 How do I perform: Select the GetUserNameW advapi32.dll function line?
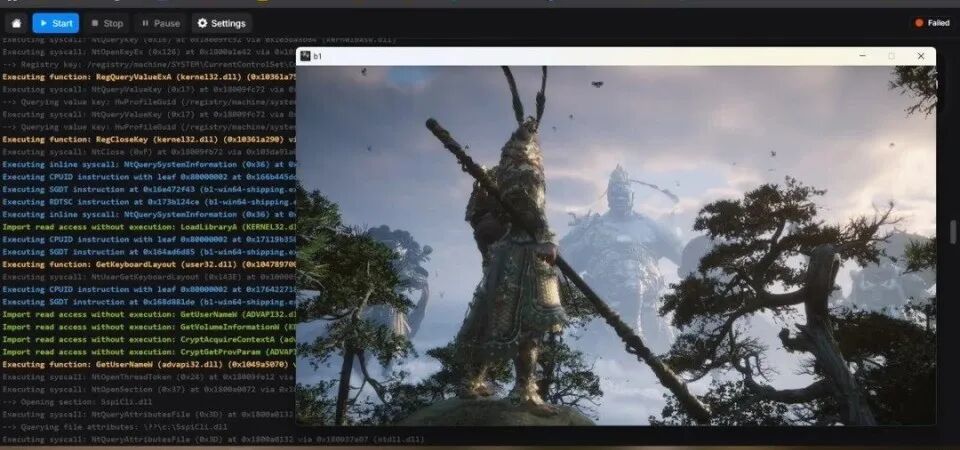click(149, 364)
